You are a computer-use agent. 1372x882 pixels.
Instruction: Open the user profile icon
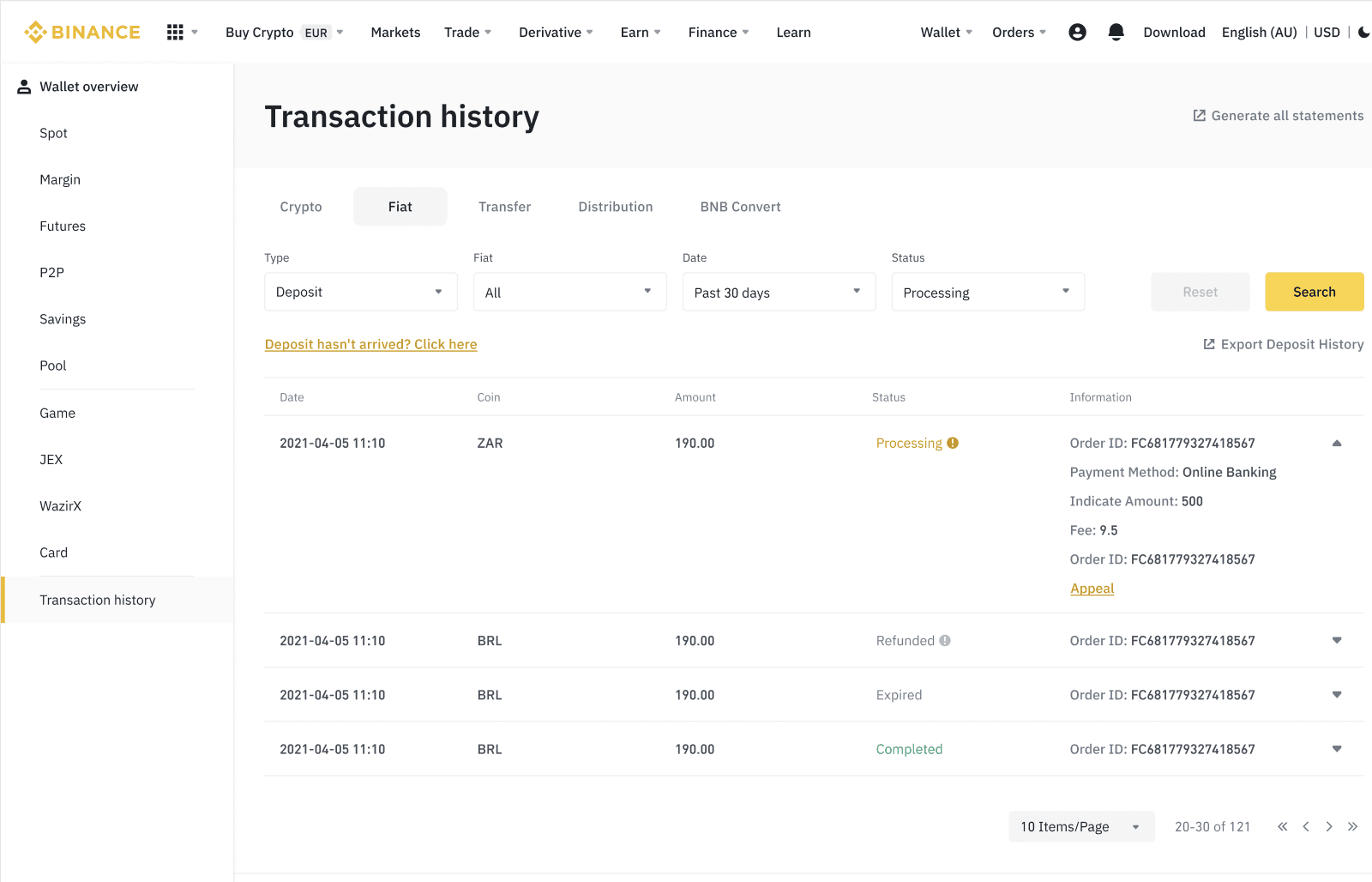pyautogui.click(x=1077, y=32)
